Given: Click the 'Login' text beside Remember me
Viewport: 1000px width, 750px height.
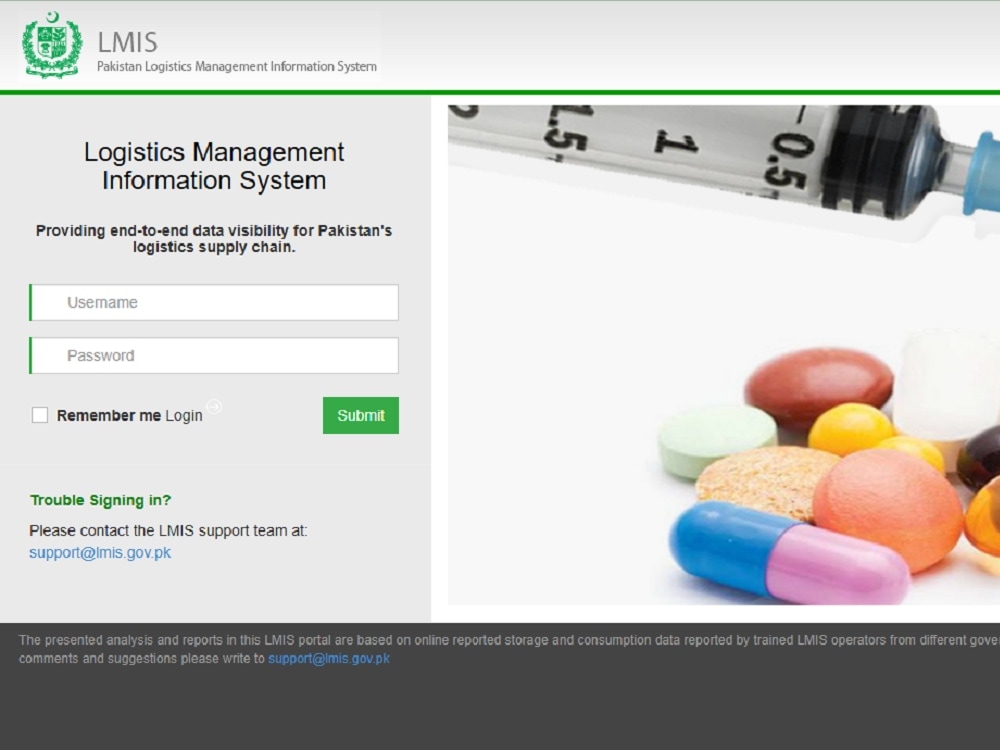Looking at the screenshot, I should pyautogui.click(x=184, y=416).
